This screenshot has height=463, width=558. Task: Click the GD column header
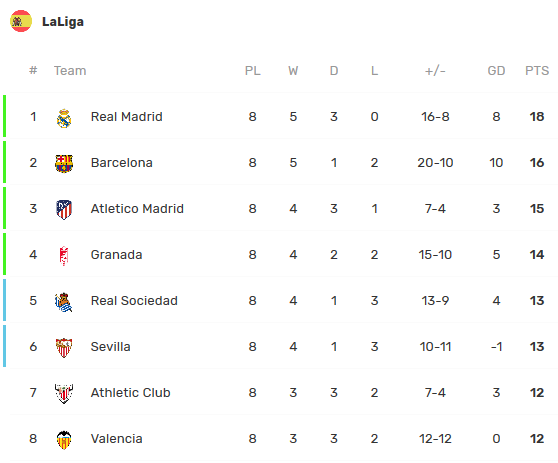coord(496,70)
